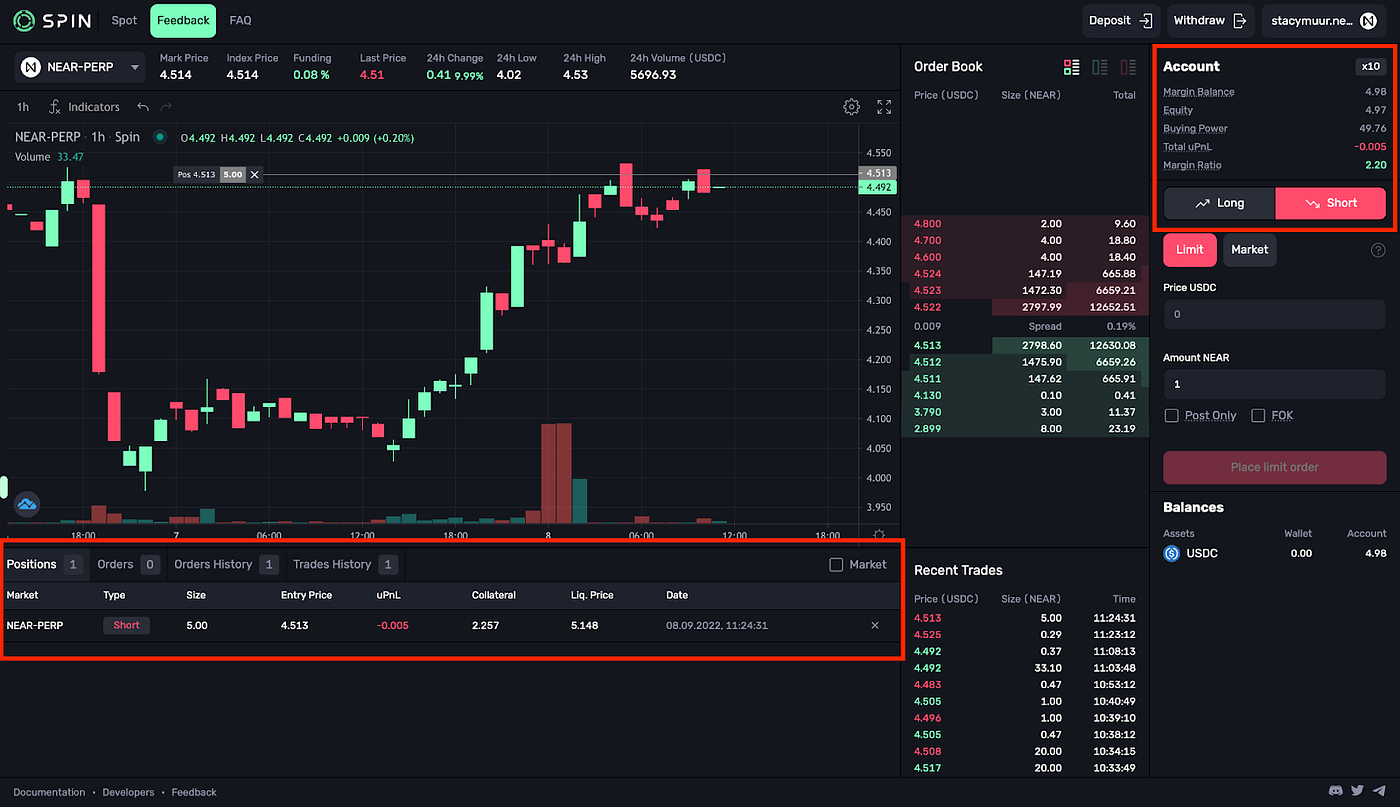The image size is (1400, 807).
Task: Show only asks in order book
Action: point(1128,67)
